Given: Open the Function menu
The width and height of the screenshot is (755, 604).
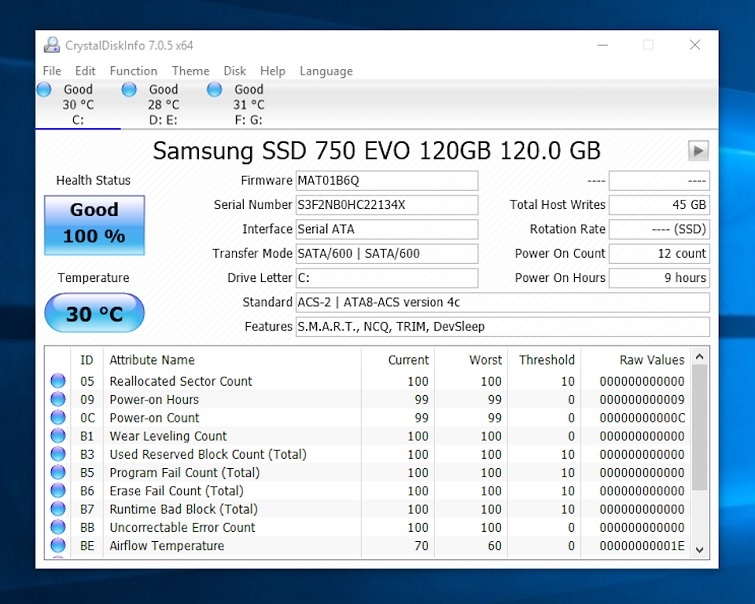Looking at the screenshot, I should click(x=133, y=71).
